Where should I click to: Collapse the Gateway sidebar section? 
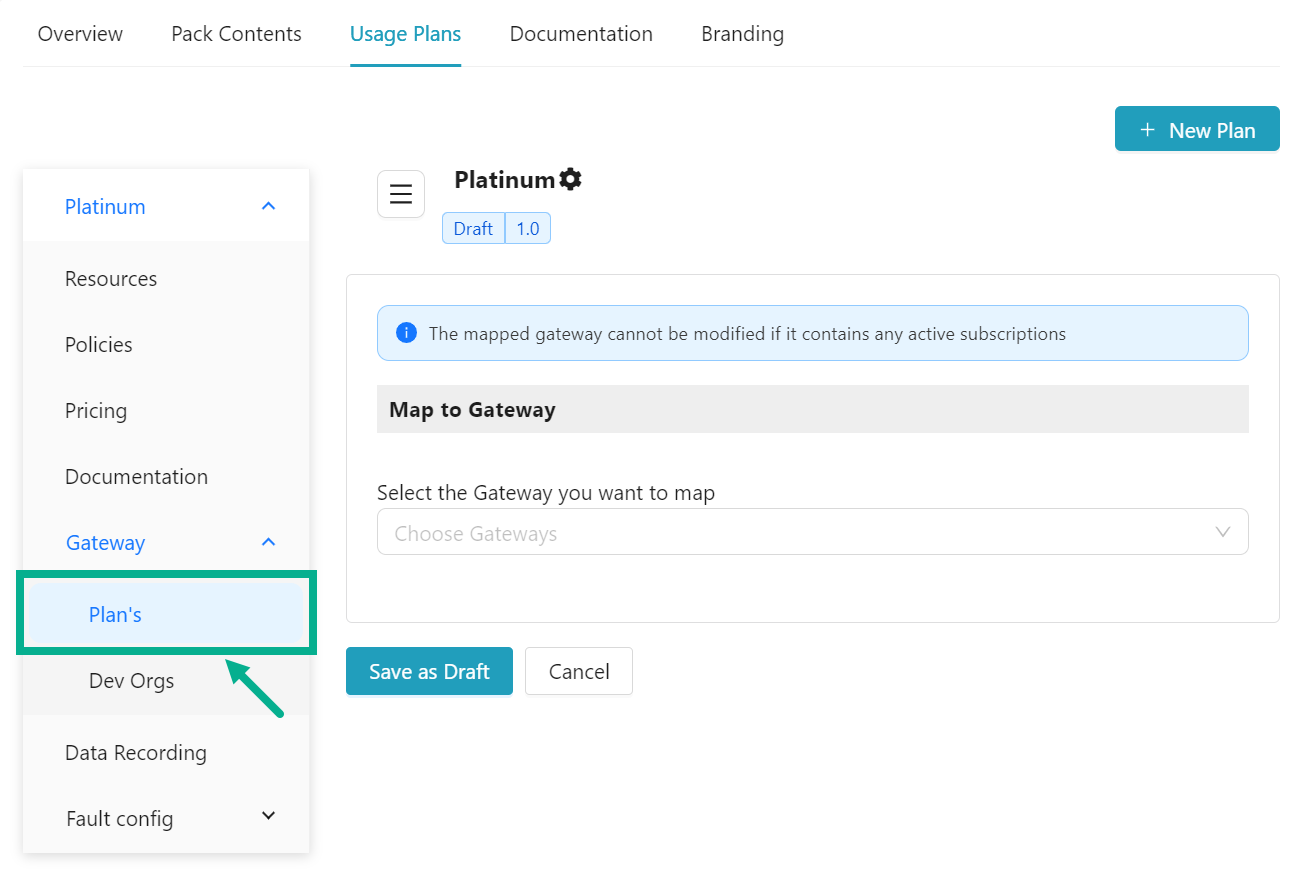tap(267, 541)
